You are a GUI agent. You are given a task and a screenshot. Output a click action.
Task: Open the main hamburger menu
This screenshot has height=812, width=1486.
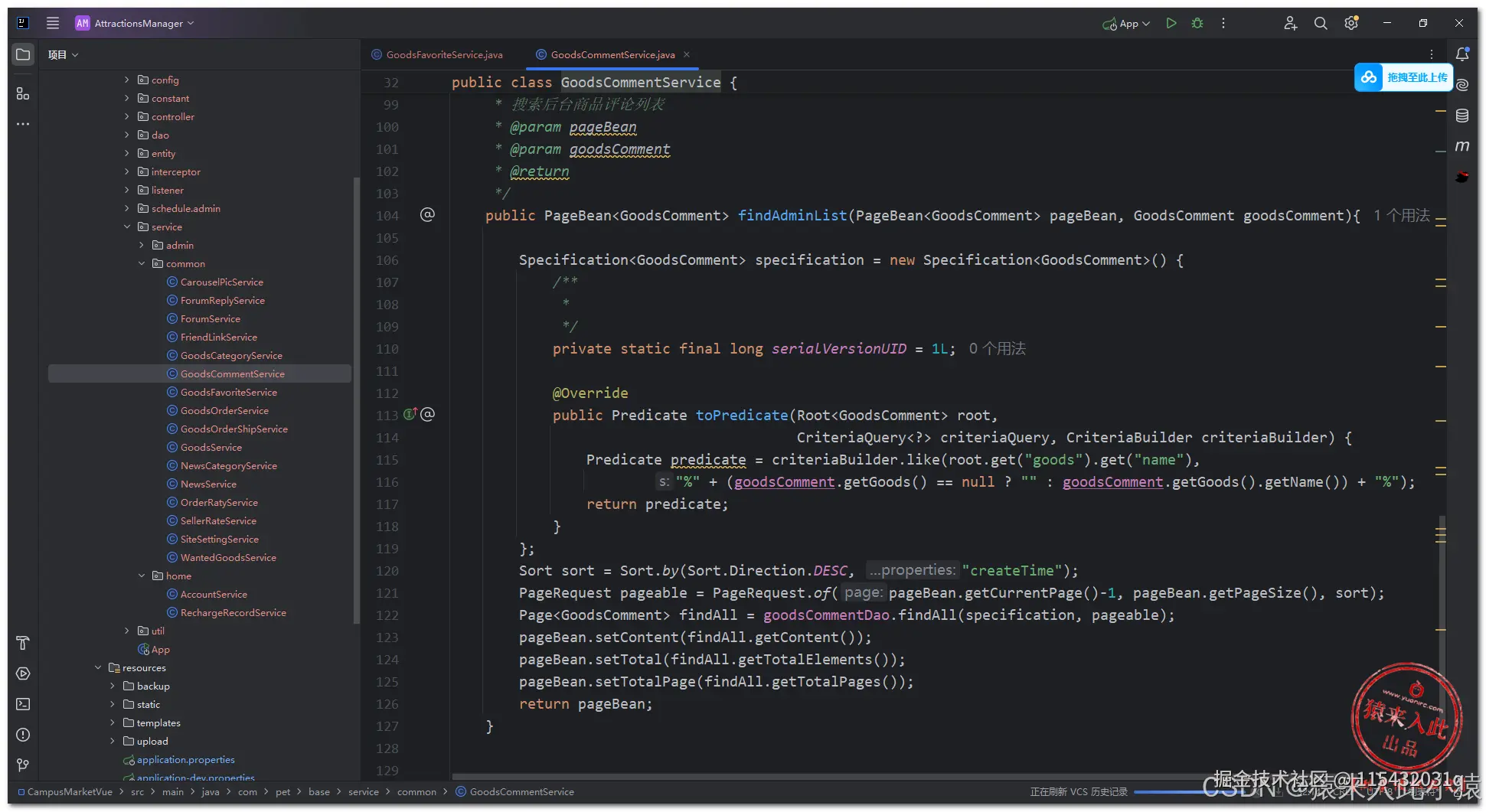pos(53,24)
